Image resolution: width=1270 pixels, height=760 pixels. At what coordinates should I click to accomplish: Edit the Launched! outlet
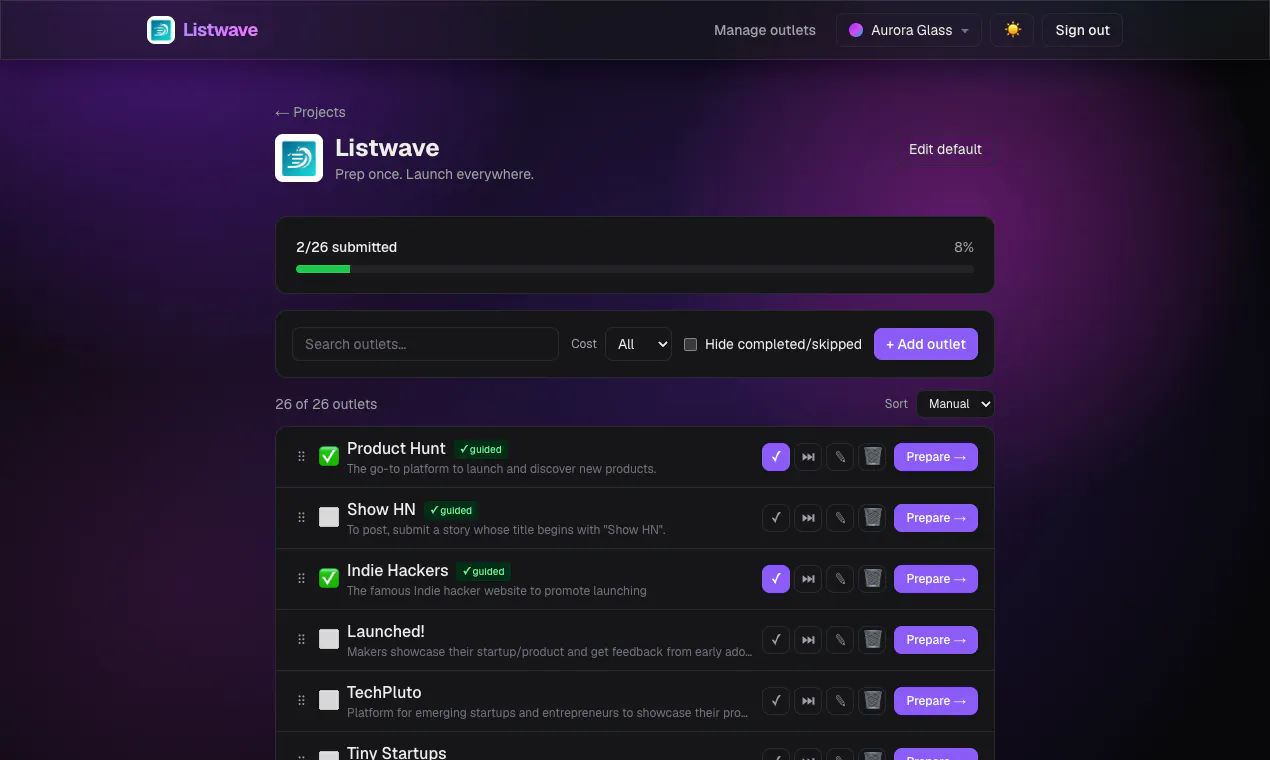(840, 640)
